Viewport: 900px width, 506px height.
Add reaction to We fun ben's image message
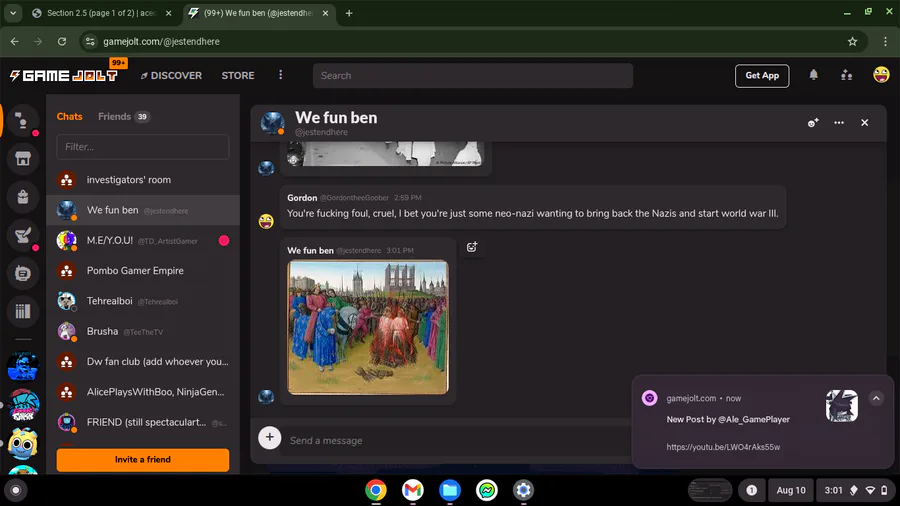(472, 247)
